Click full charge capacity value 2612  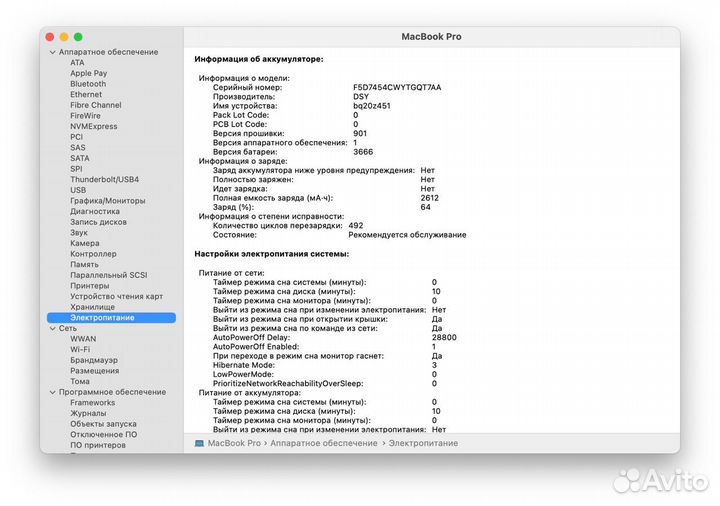pyautogui.click(x=429, y=198)
